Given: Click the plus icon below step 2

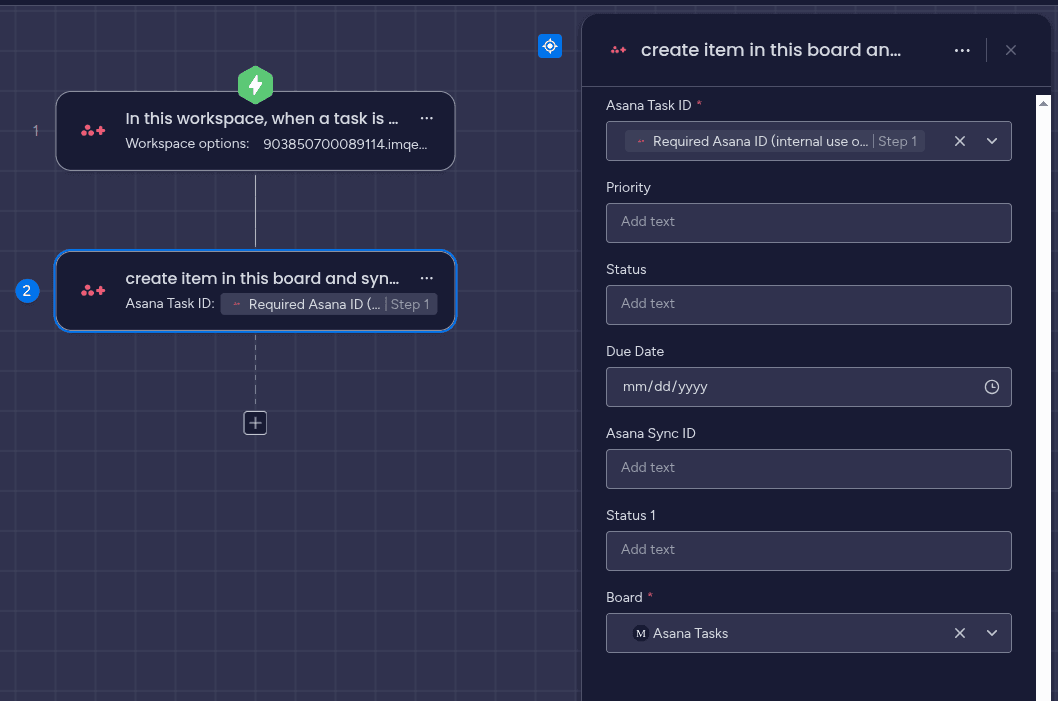Looking at the screenshot, I should pos(255,423).
